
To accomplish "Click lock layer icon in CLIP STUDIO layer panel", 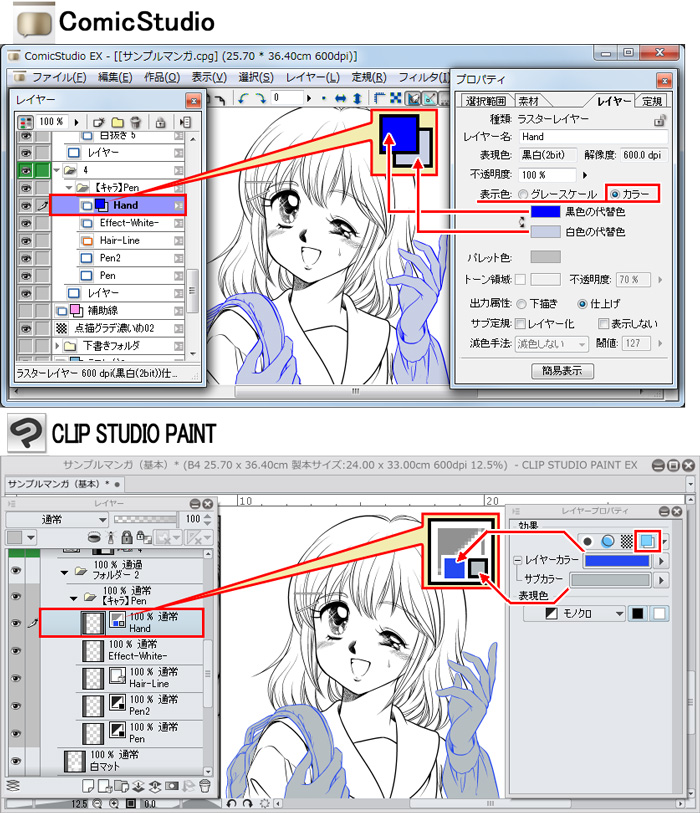I will tap(127, 538).
